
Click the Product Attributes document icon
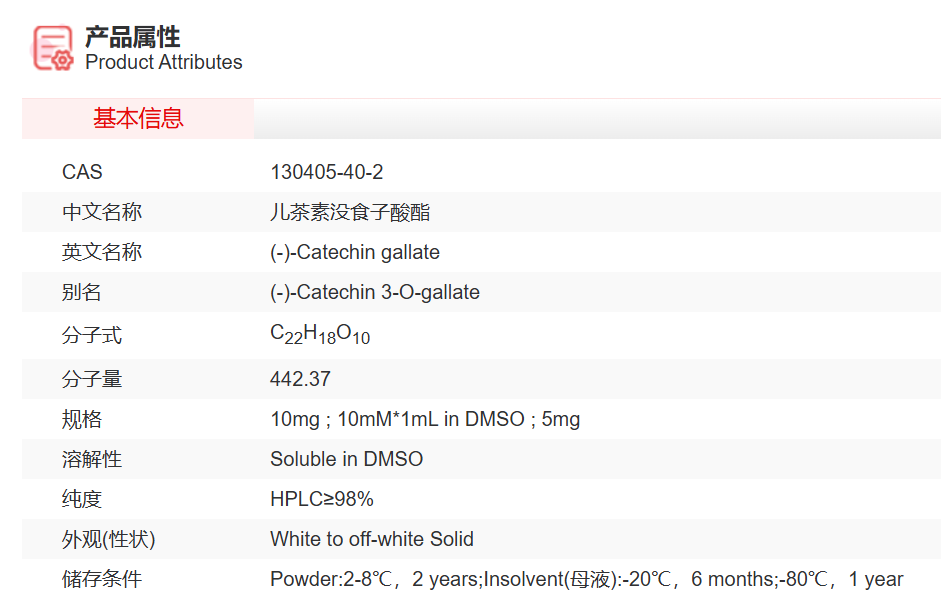pyautogui.click(x=53, y=48)
